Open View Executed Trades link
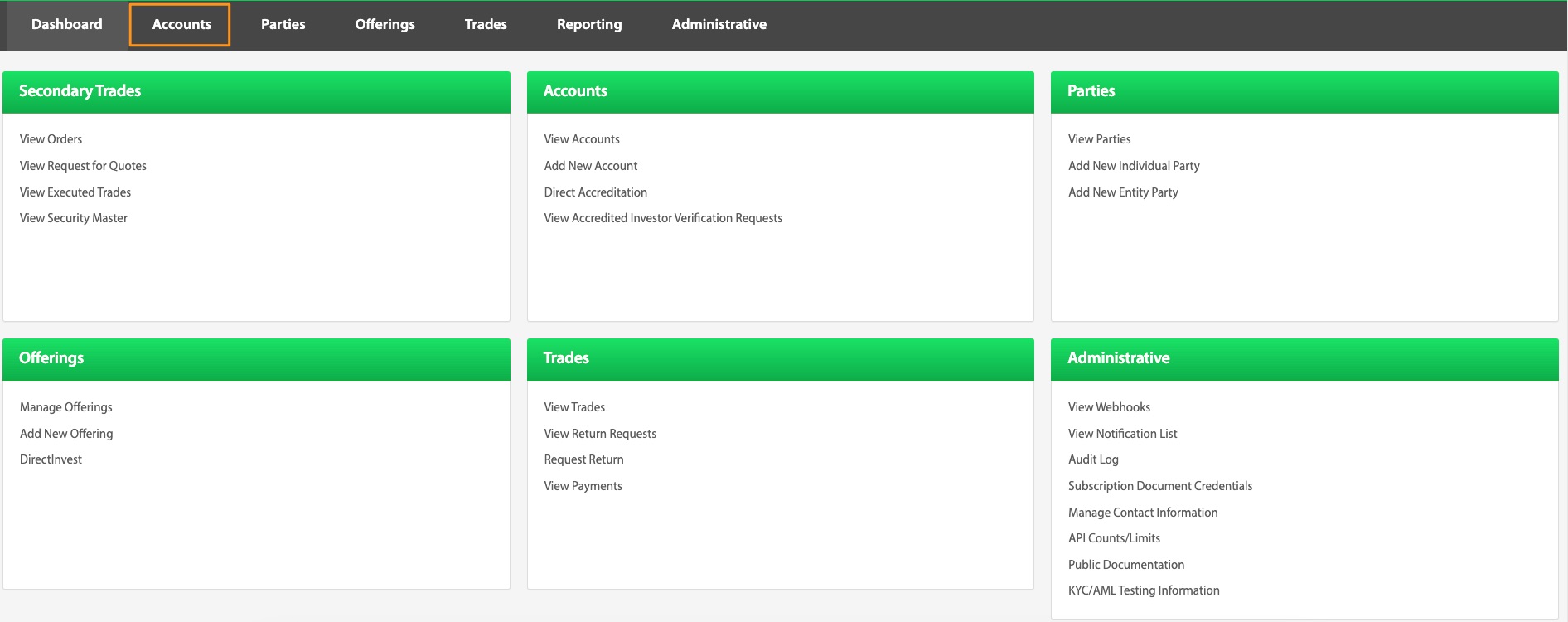 click(x=75, y=192)
